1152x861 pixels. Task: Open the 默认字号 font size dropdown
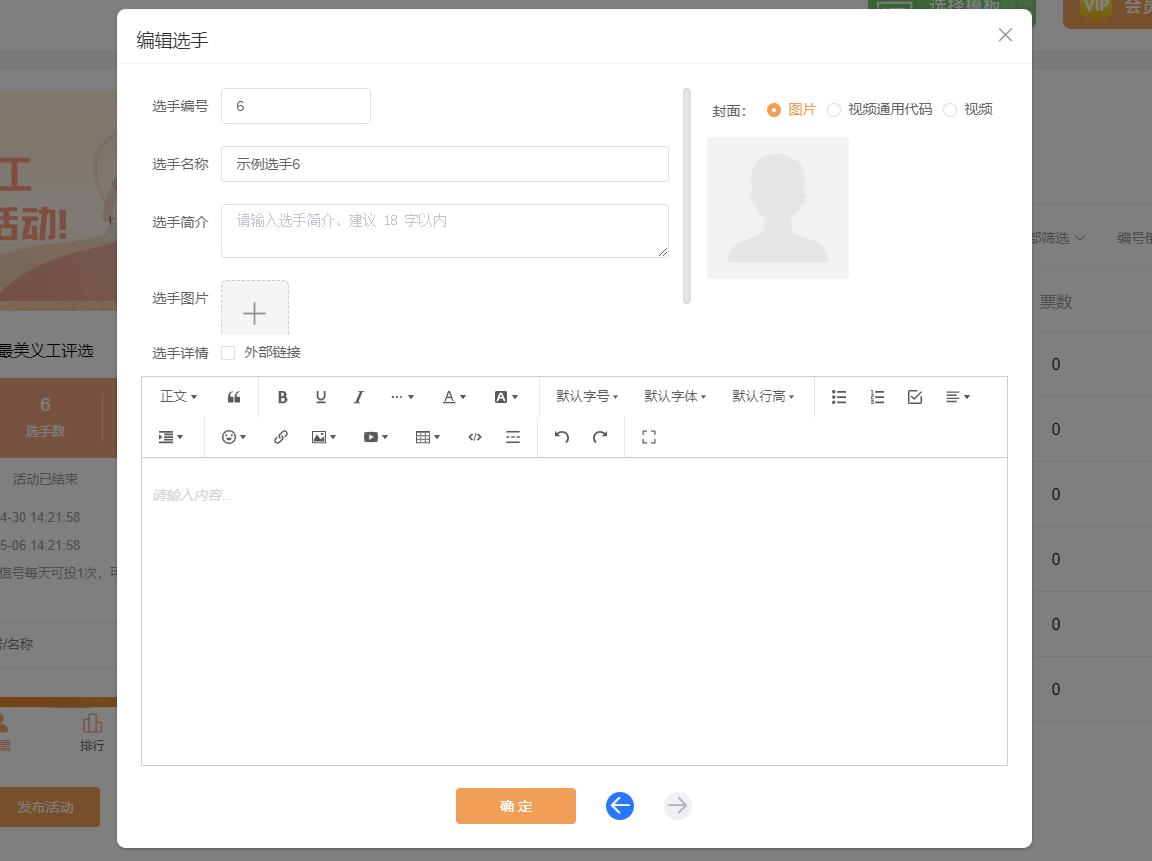(x=587, y=397)
